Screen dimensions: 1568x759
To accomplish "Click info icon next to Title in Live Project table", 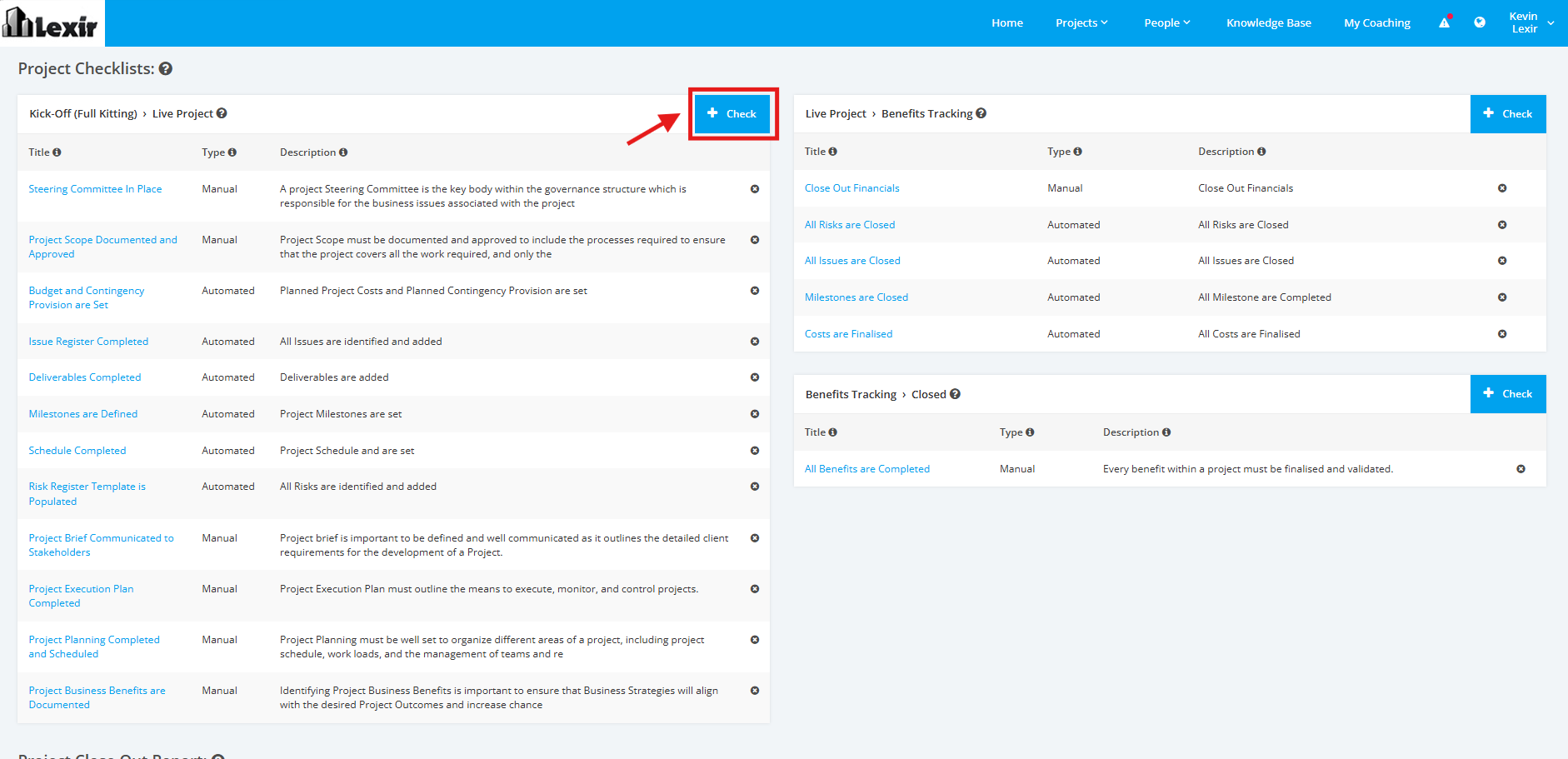I will click(x=833, y=152).
